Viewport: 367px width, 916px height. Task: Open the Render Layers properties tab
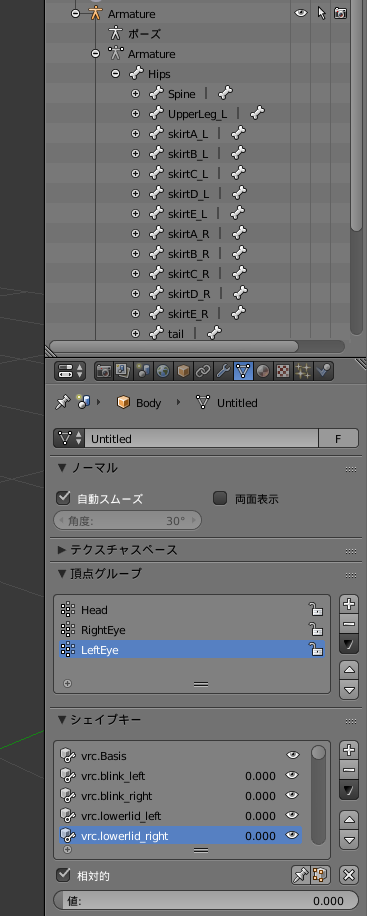click(124, 371)
